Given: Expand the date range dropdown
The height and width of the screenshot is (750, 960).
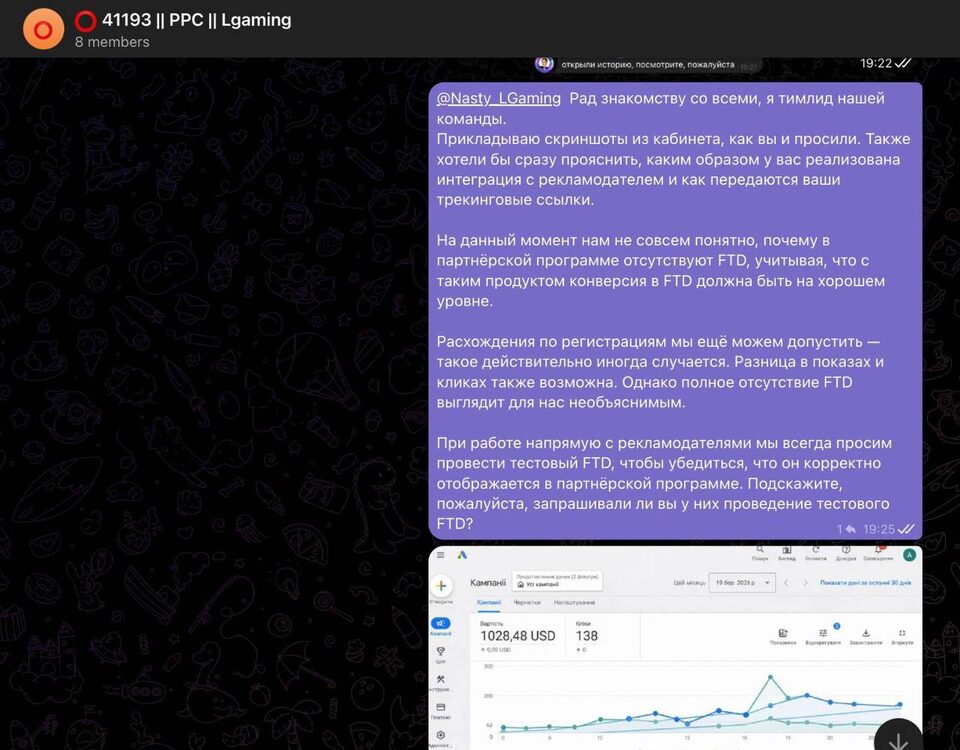Looking at the screenshot, I should (x=740, y=582).
